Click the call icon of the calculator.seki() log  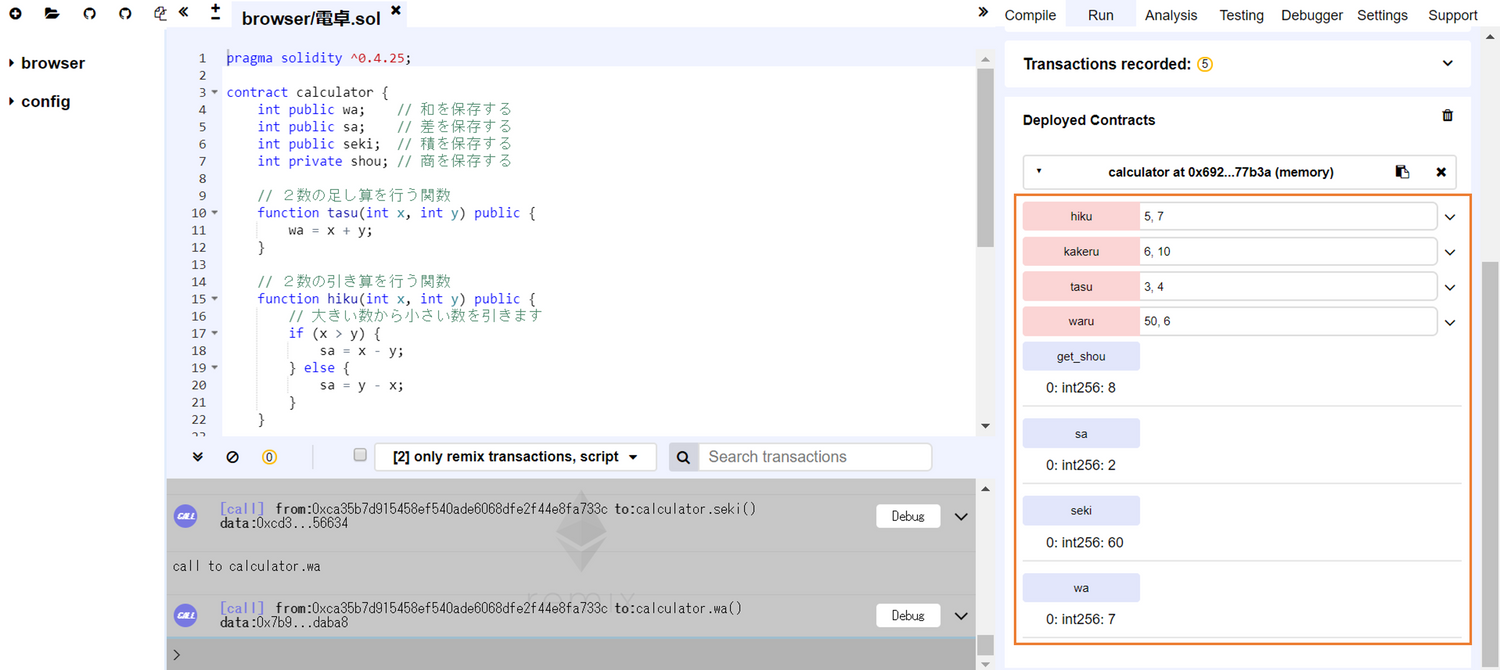pos(186,516)
